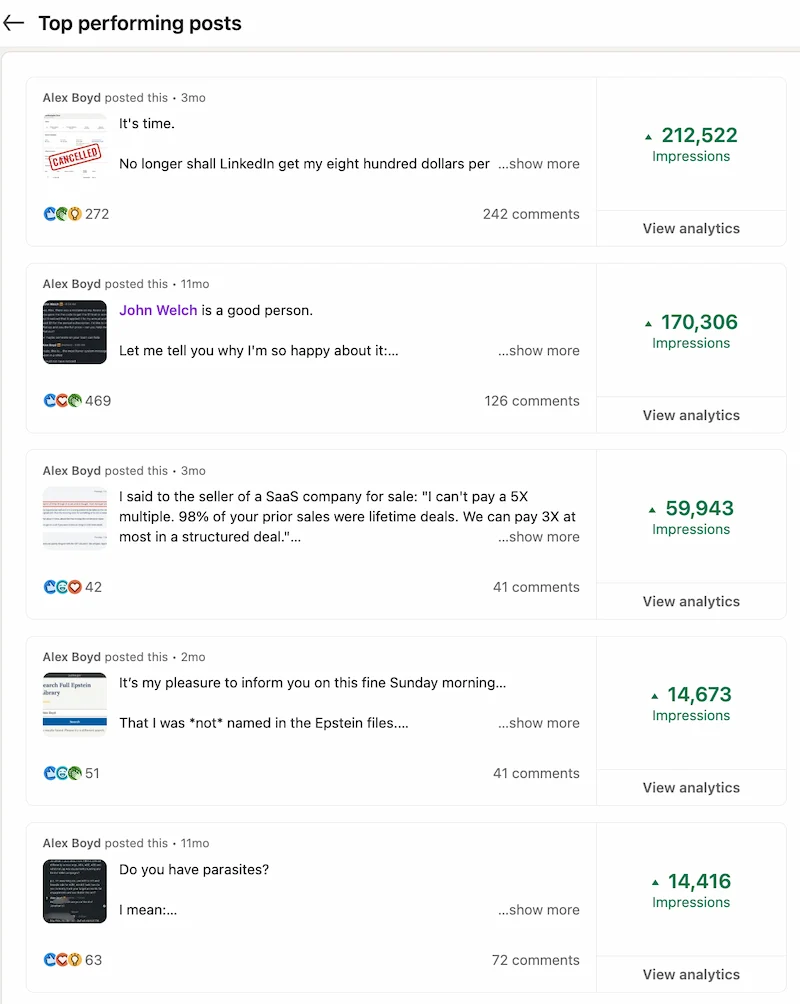Go back using the back arrow icon
The height and width of the screenshot is (1004, 800).
(15, 22)
